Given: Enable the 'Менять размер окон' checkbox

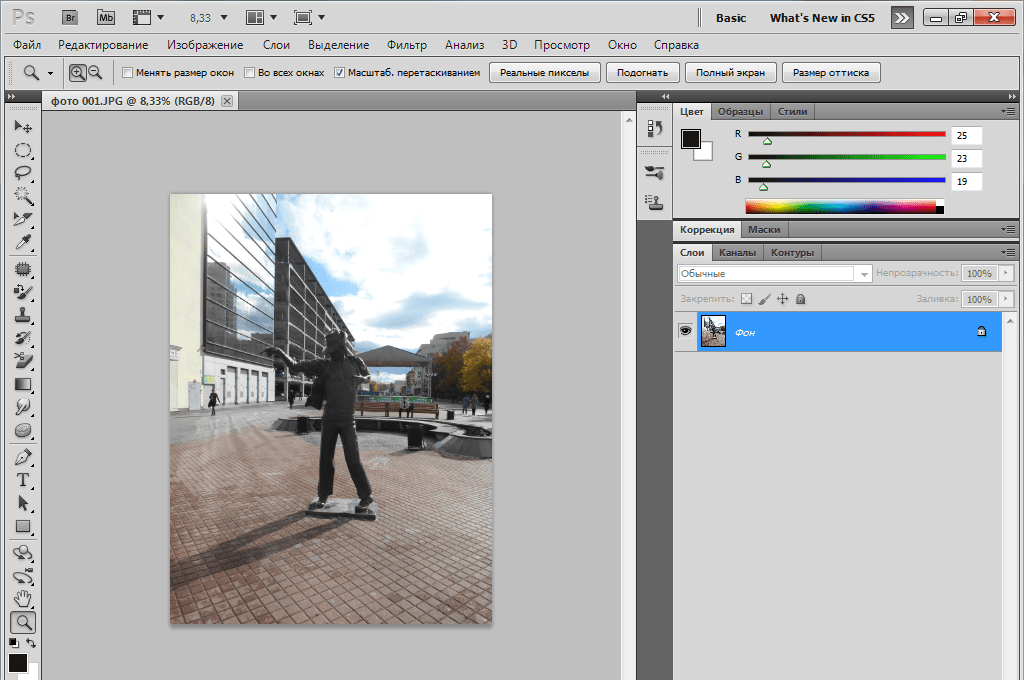Looking at the screenshot, I should (x=127, y=73).
